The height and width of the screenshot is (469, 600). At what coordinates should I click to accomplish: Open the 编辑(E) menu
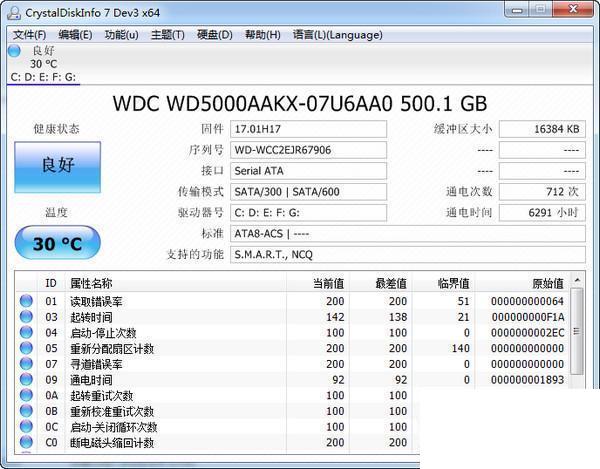coord(75,35)
